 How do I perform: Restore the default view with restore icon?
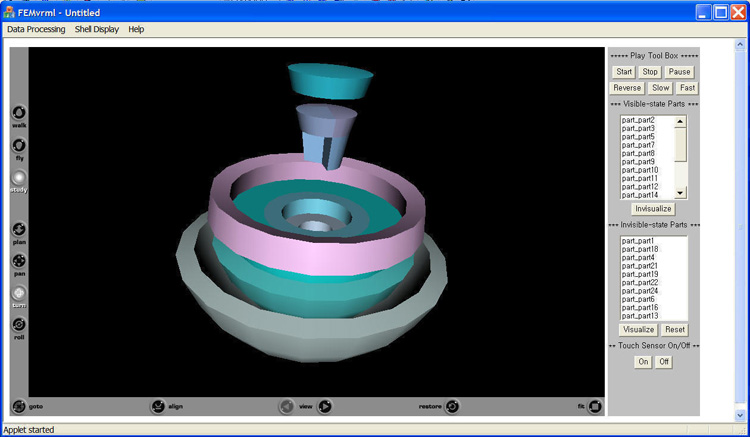(452, 406)
